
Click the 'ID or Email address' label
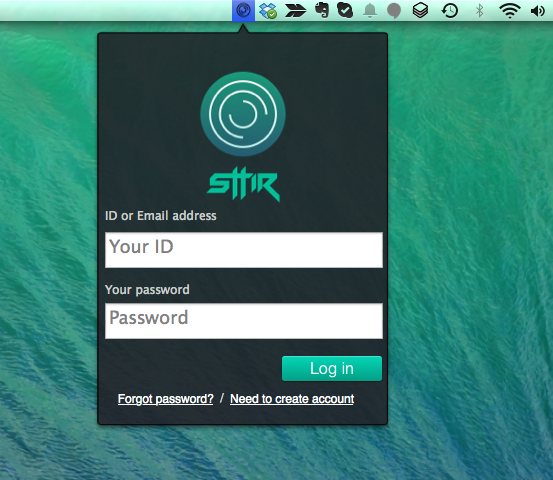[x=160, y=215]
